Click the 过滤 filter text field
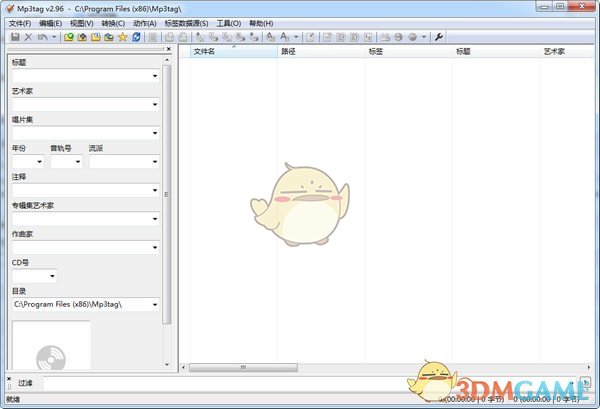Viewport: 600px width, 409px height. pyautogui.click(x=310, y=383)
